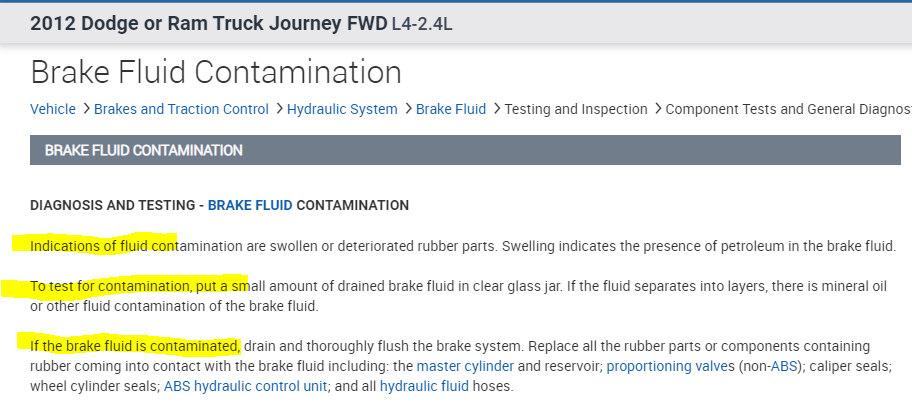Open Brakes and Traction Control breadcrumb
Screen dimensions: 912x417
[181, 109]
